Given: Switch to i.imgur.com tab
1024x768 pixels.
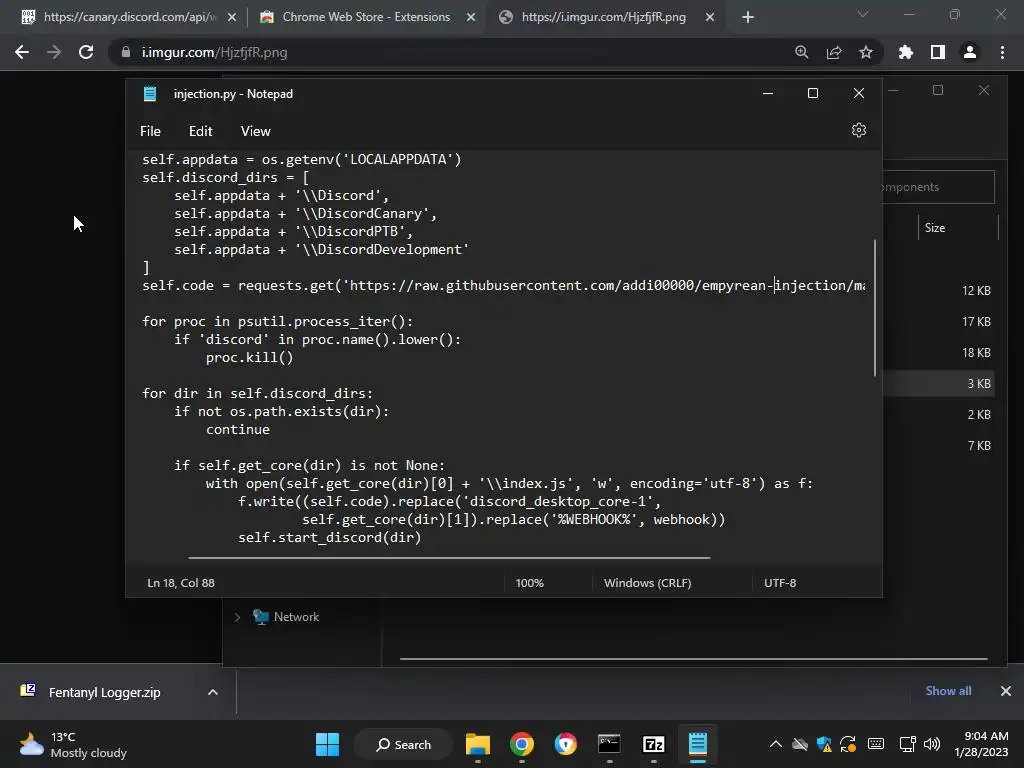Looking at the screenshot, I should (x=604, y=17).
